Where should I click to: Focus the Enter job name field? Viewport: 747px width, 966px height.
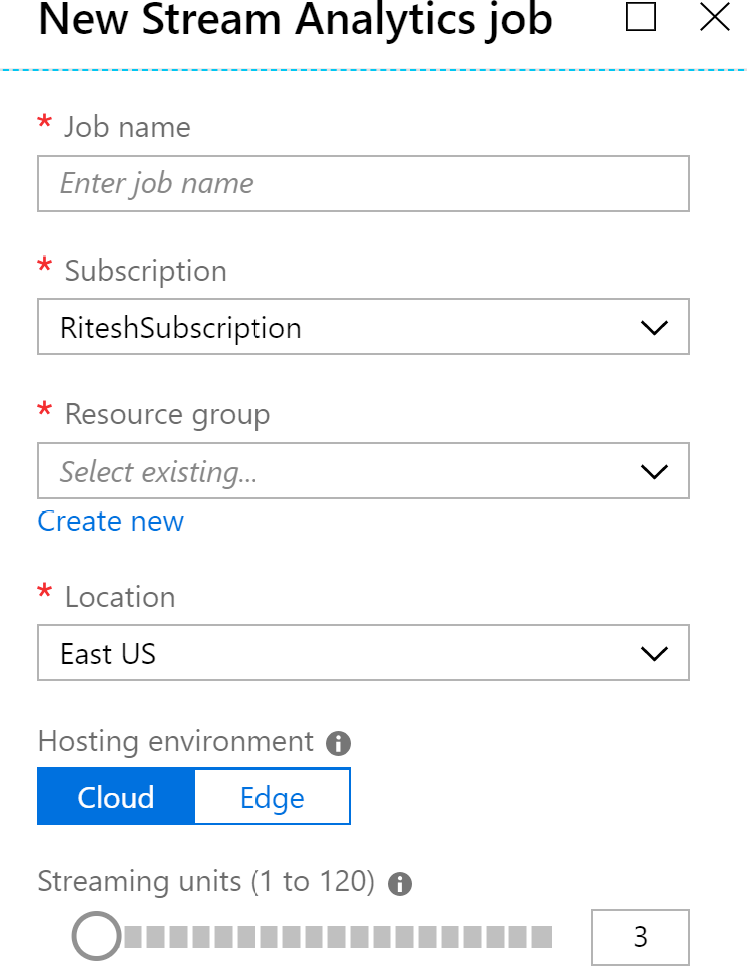click(x=362, y=183)
